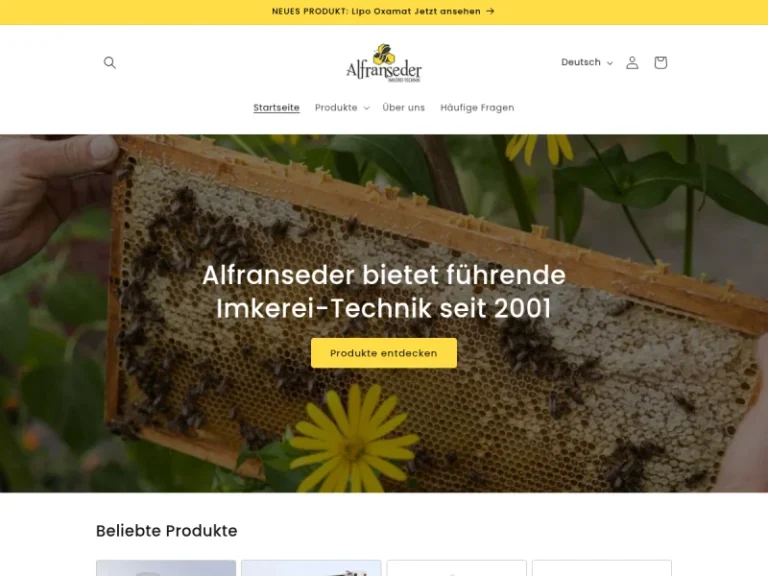Open Häufige Fragen page
This screenshot has width=768, height=576.
pyautogui.click(x=477, y=108)
